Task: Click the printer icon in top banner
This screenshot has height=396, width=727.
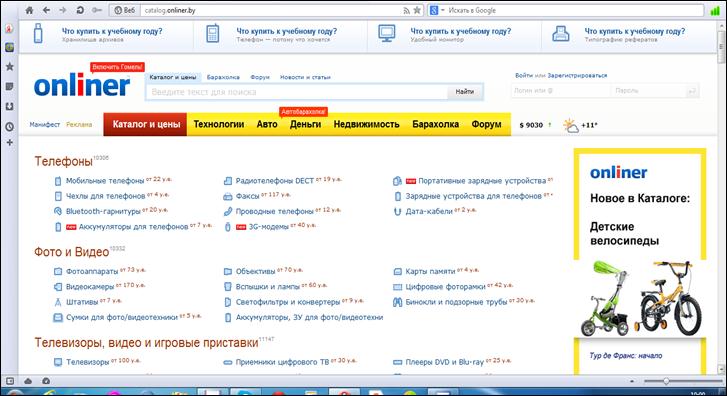Action: 561,34
